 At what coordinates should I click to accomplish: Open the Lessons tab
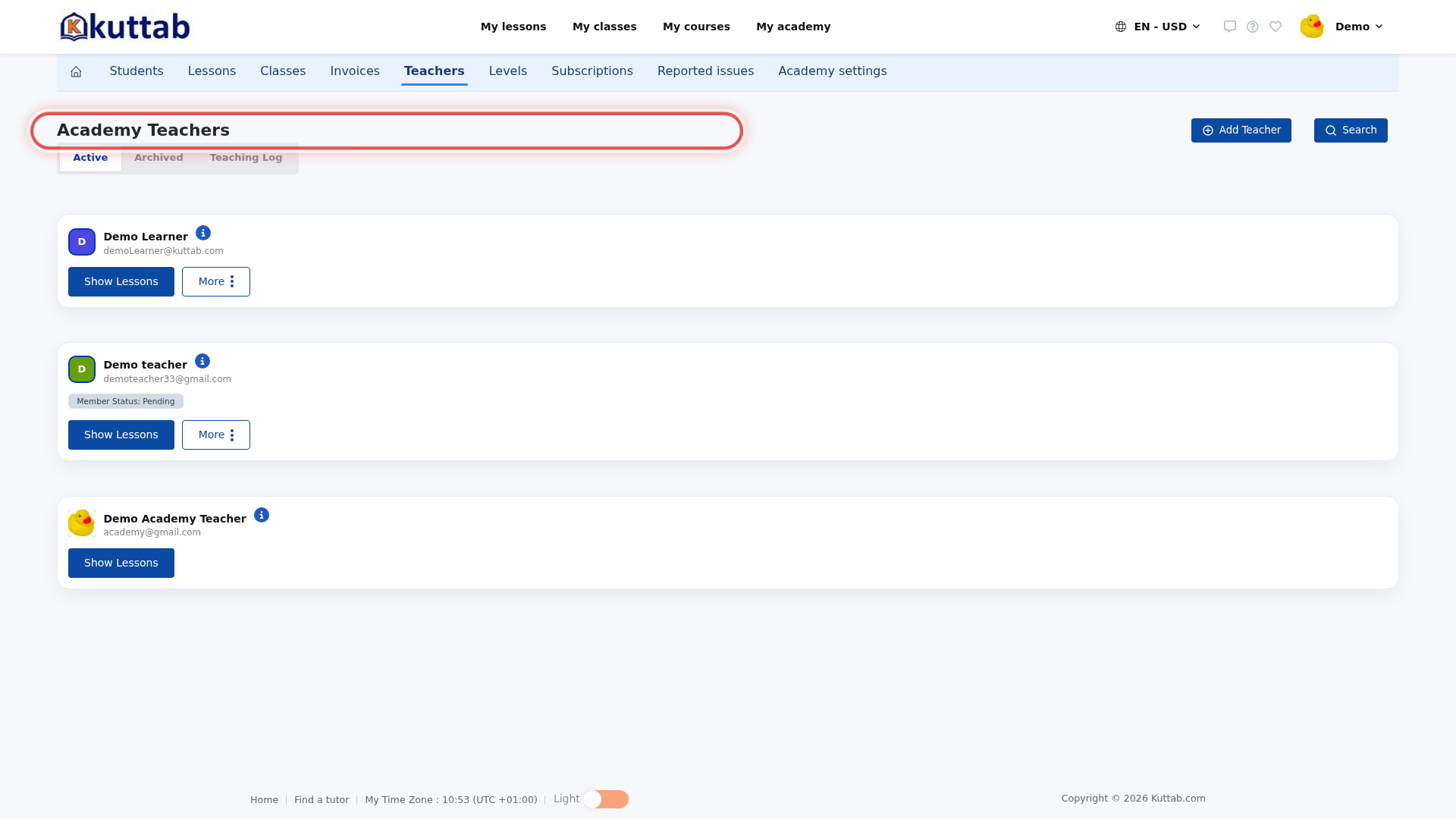212,71
